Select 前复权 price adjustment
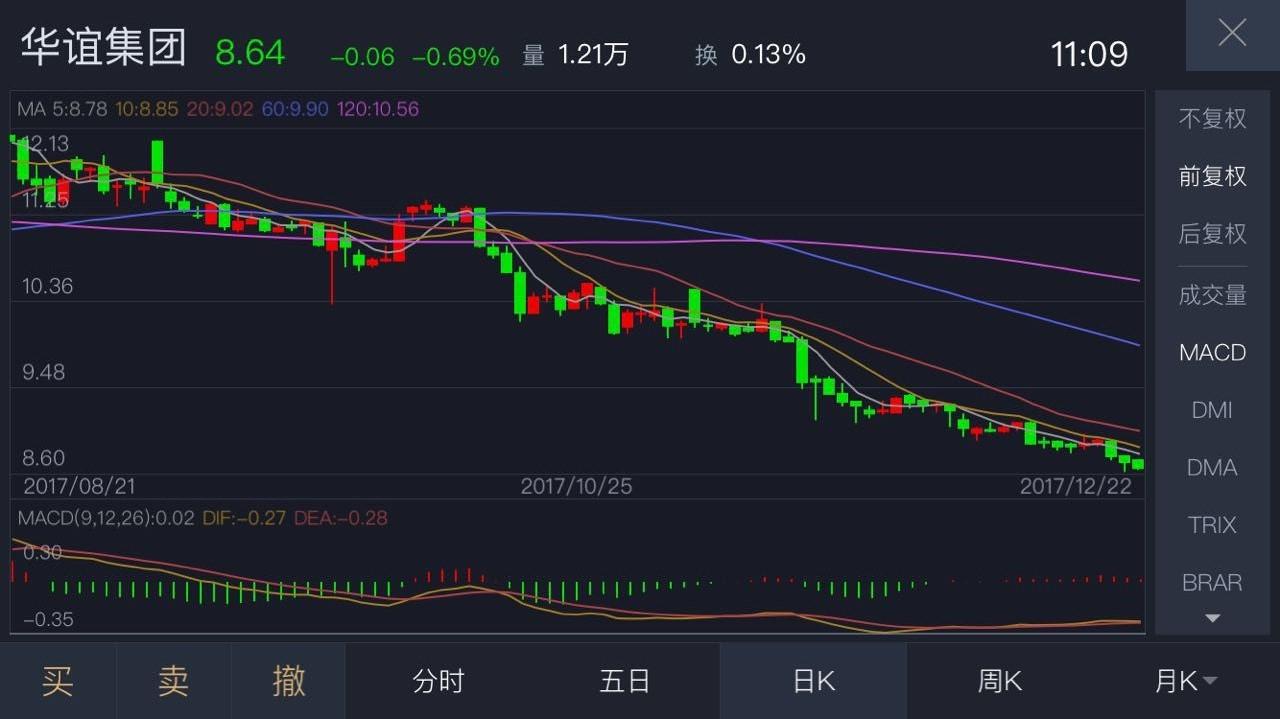 1213,176
